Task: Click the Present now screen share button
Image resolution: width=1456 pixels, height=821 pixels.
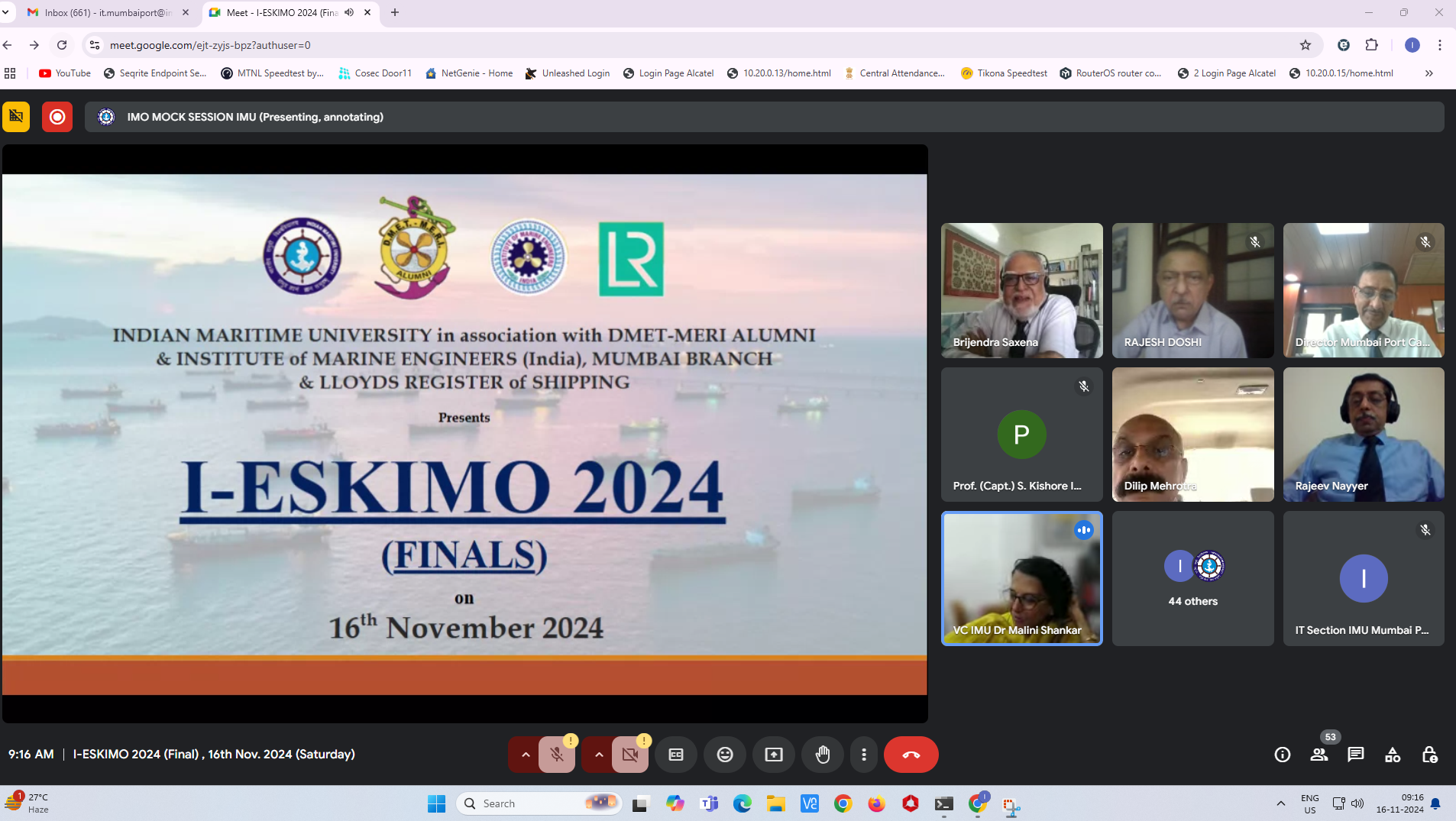Action: [774, 755]
